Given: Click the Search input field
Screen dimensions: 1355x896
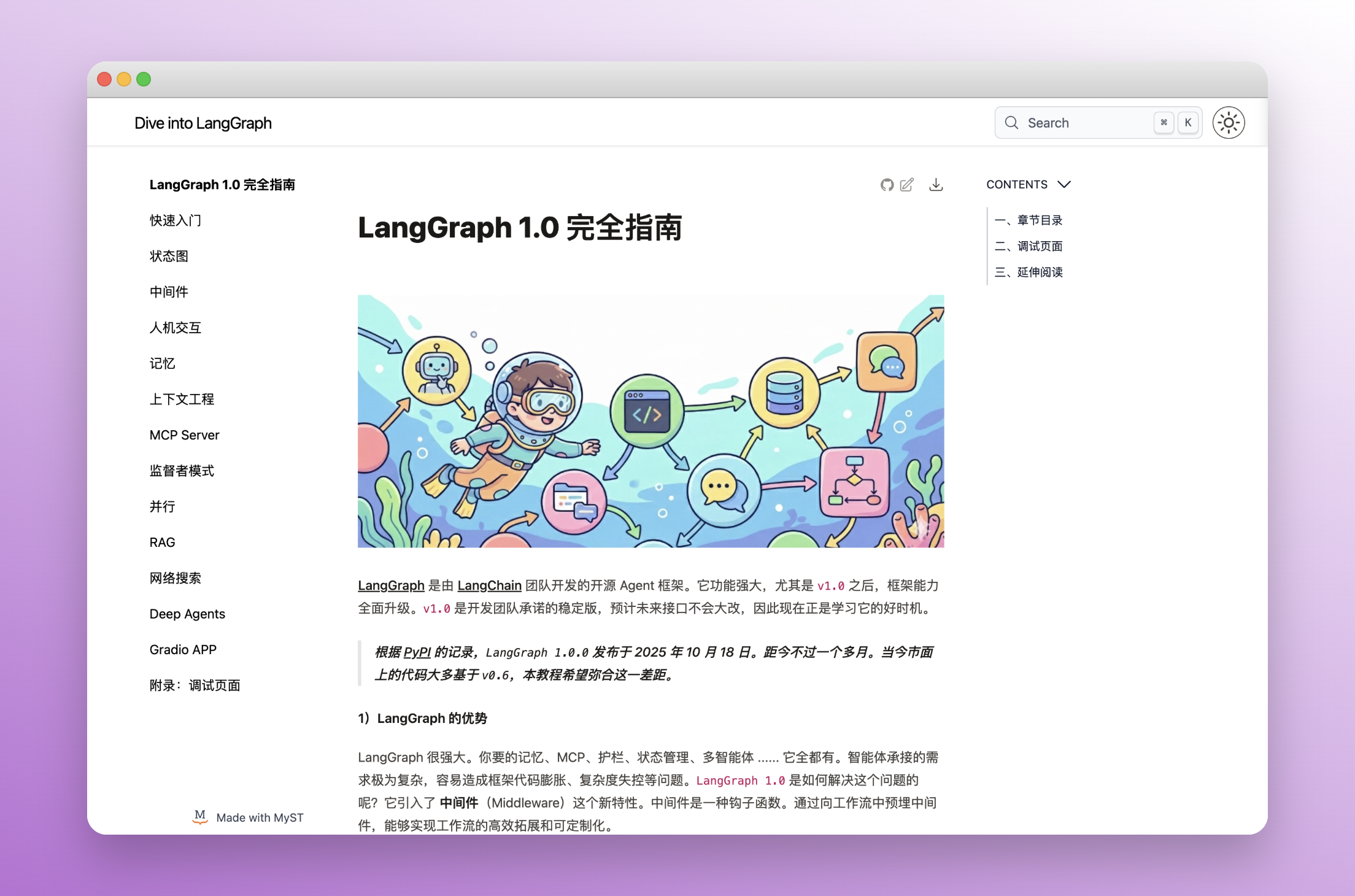Looking at the screenshot, I should tap(1098, 123).
